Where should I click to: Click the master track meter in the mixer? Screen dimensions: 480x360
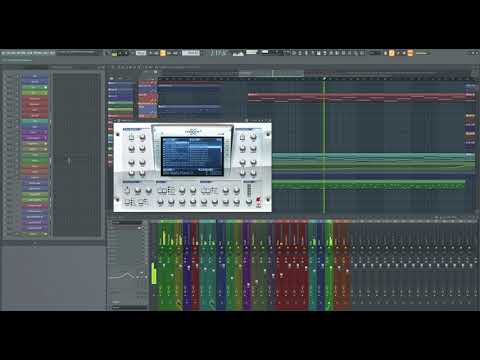(x=154, y=273)
